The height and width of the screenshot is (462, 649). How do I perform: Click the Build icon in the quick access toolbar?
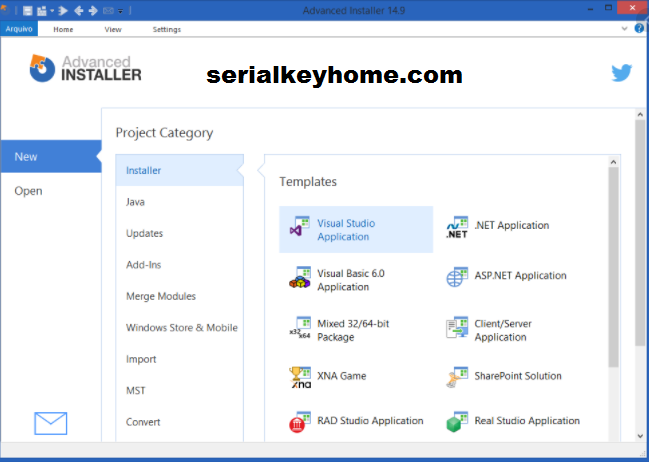pyautogui.click(x=42, y=10)
